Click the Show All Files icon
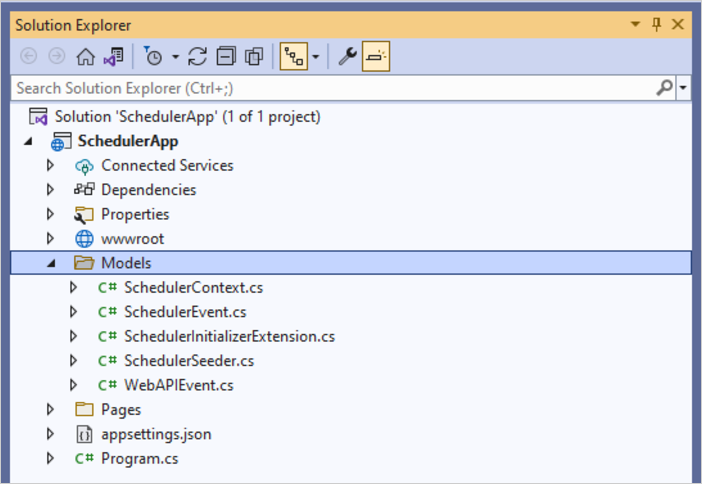The width and height of the screenshot is (702, 484). [x=254, y=57]
